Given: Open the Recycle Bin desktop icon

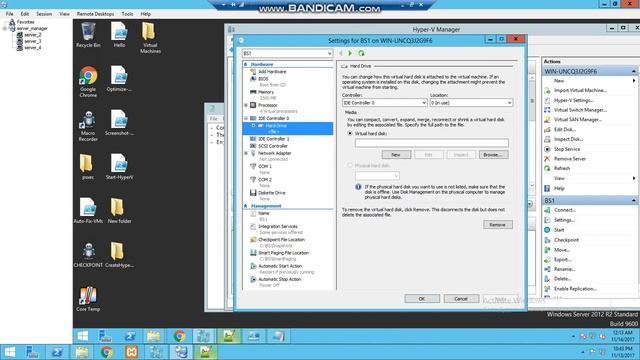Looking at the screenshot, I should pos(88,35).
